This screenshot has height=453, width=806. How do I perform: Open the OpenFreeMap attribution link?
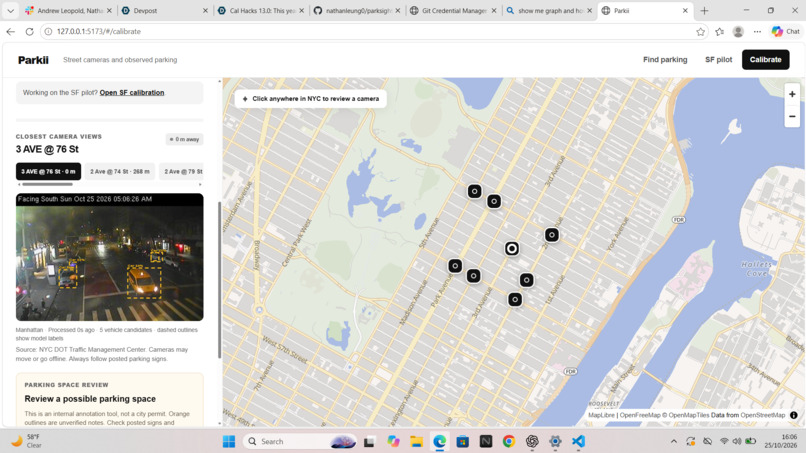[640, 415]
